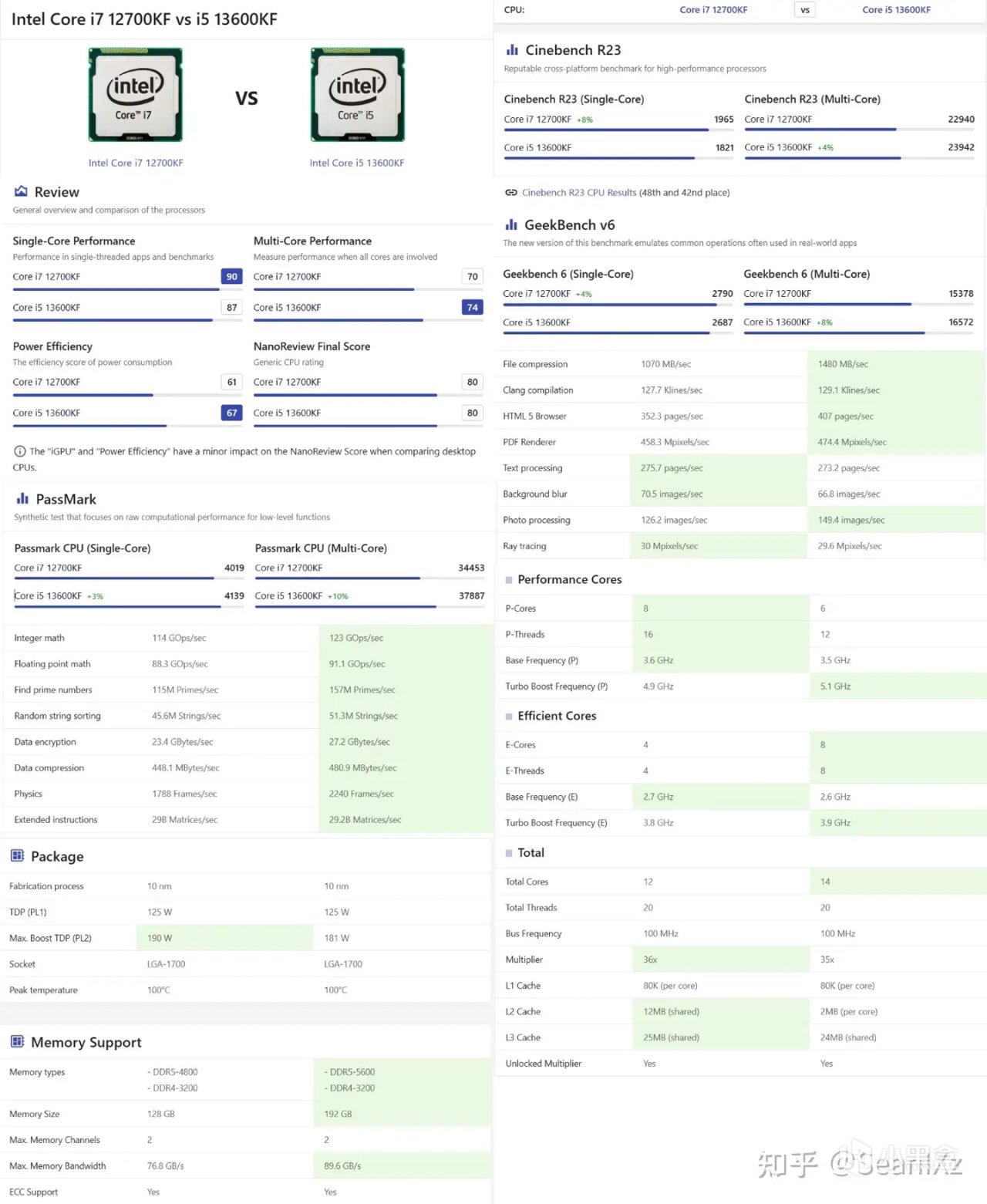Click the Fabrication process row label
987x1204 pixels.
[46, 886]
